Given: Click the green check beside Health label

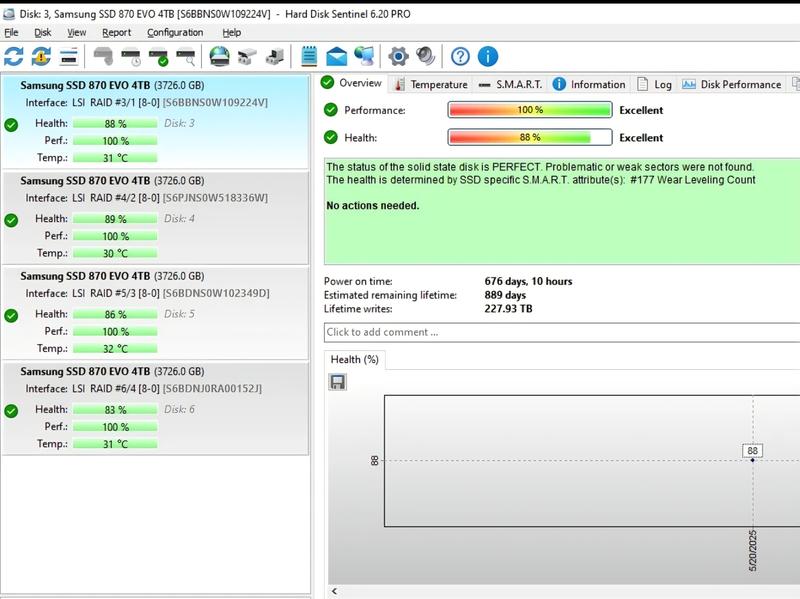Looking at the screenshot, I should pyautogui.click(x=331, y=137).
